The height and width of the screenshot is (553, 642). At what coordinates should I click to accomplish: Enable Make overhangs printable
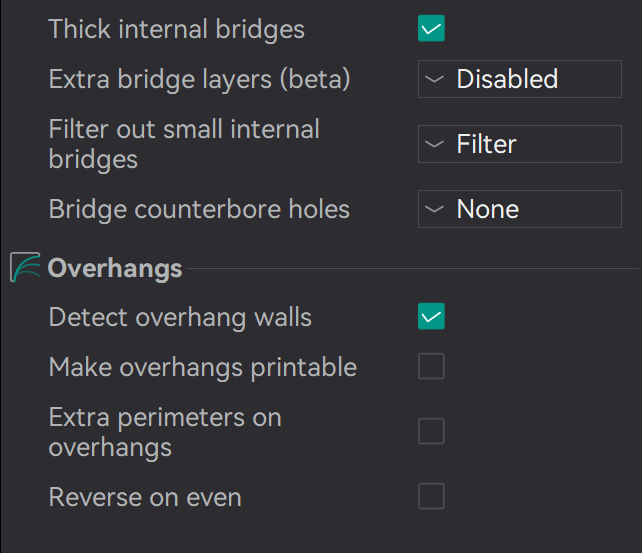pos(431,367)
